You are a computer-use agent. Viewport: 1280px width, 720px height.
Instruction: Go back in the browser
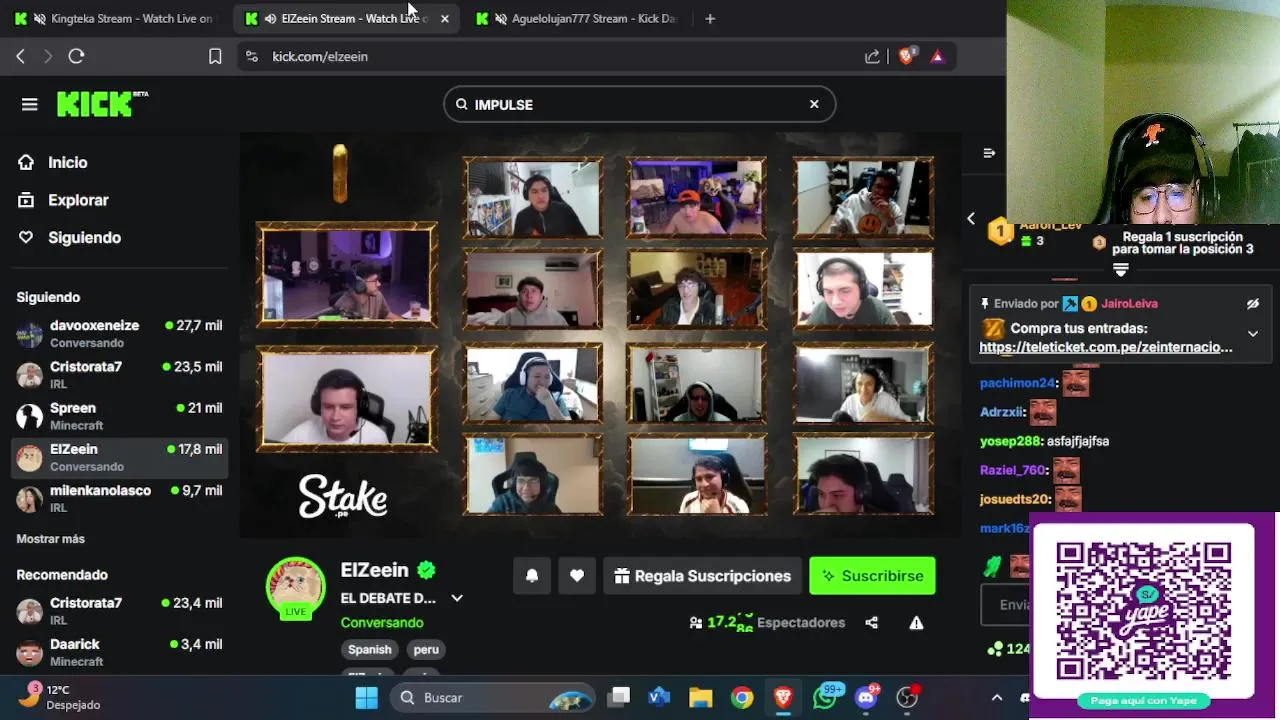20,56
